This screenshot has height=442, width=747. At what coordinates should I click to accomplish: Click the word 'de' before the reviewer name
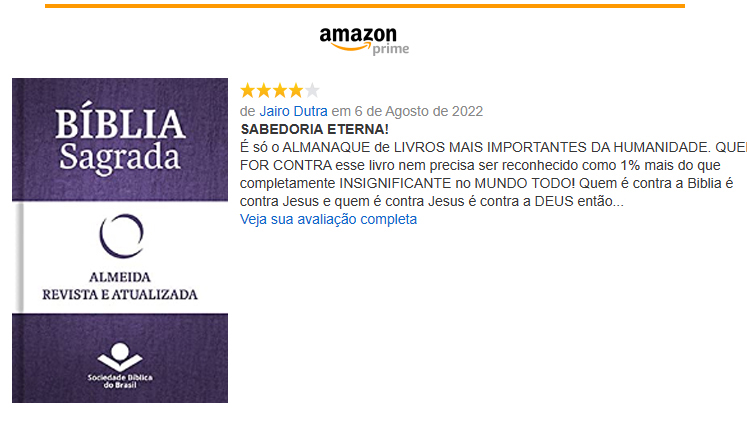pos(247,111)
